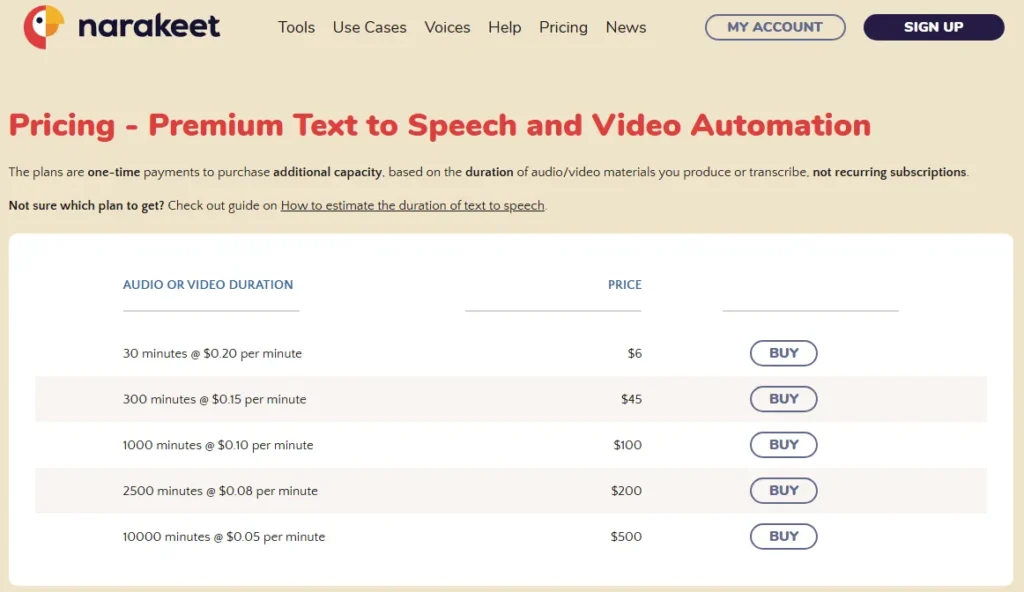Click the $200 price value
The image size is (1024, 592).
pyautogui.click(x=626, y=491)
